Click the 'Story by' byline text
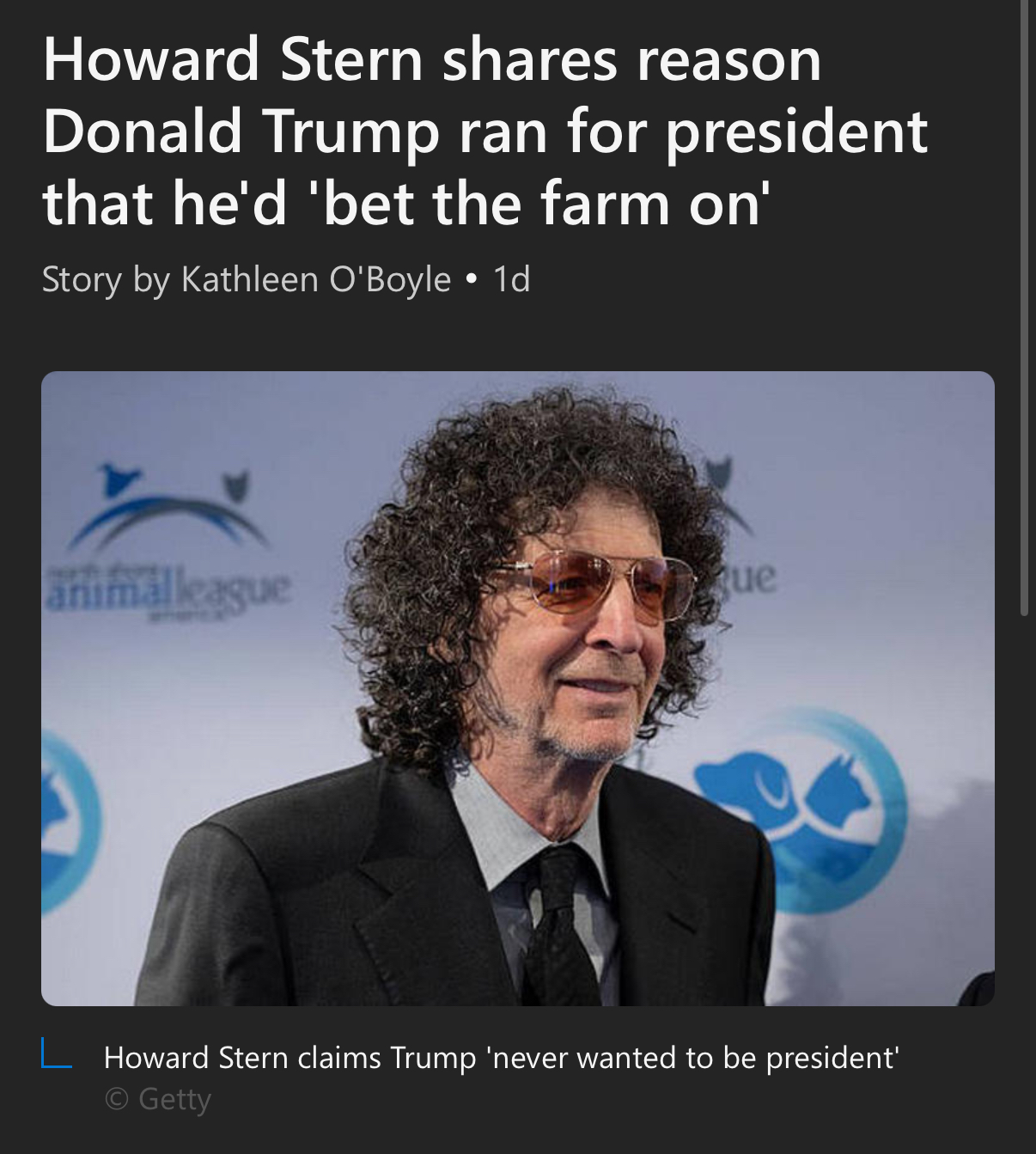 click(106, 279)
